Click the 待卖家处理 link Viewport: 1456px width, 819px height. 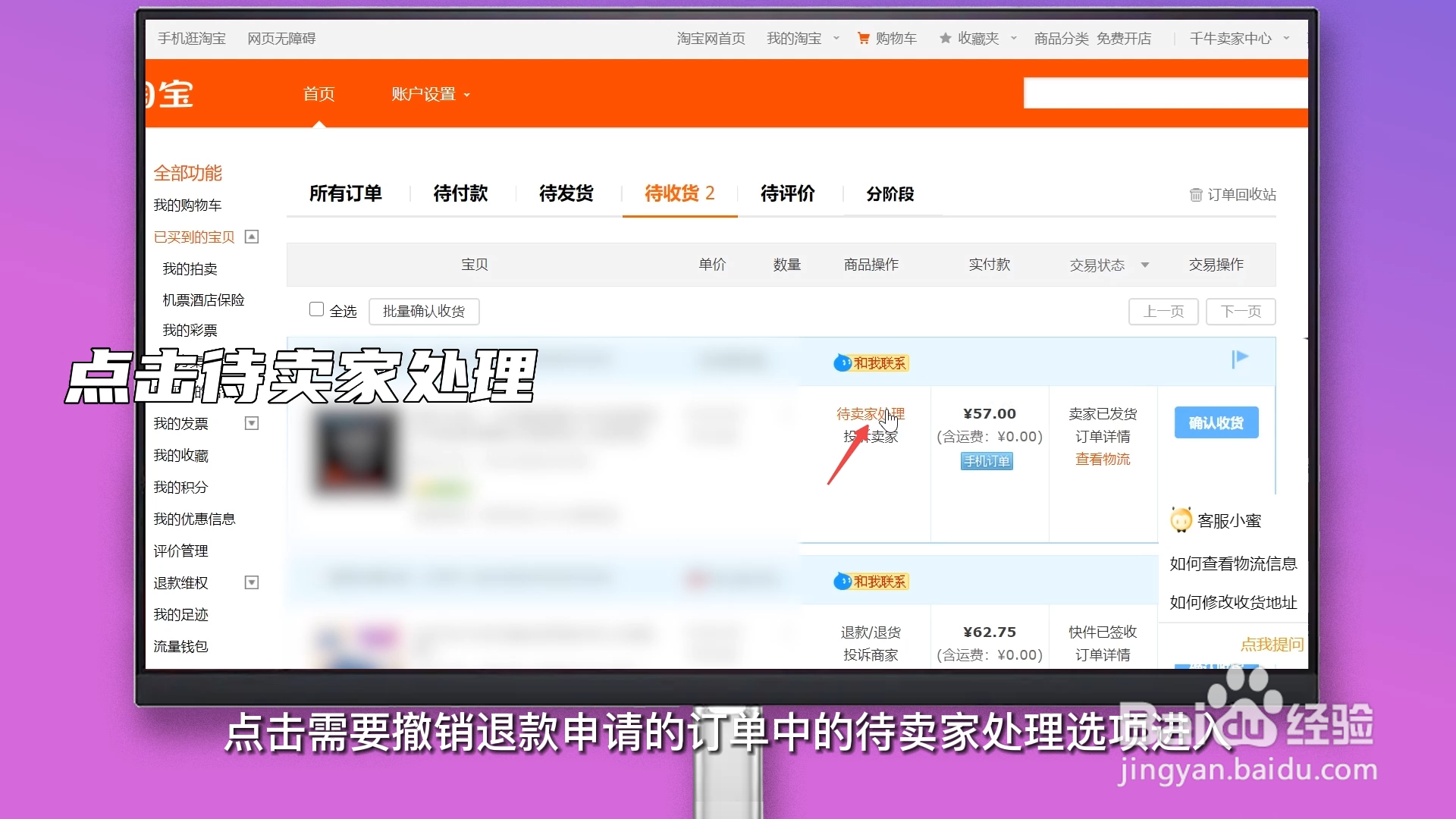pos(871,414)
